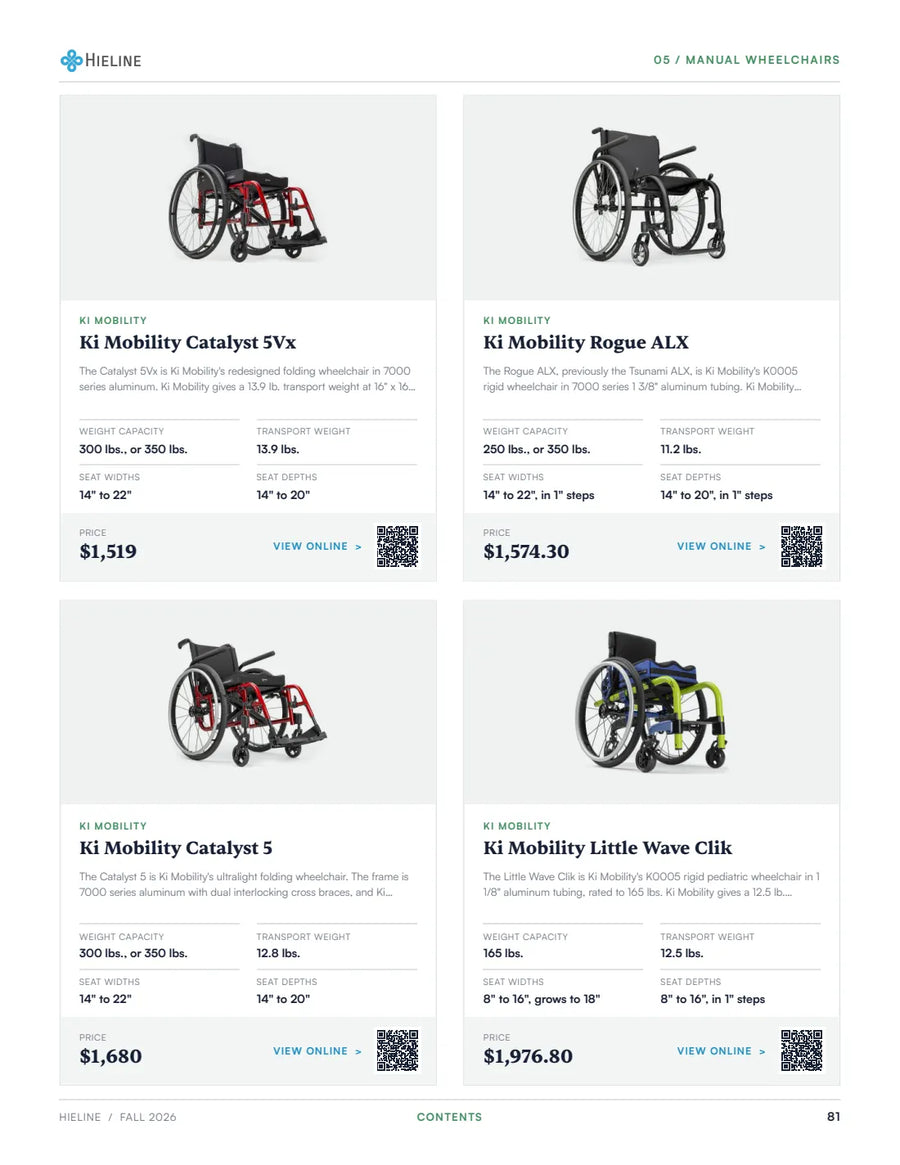Image resolution: width=900 pixels, height=1165 pixels.
Task: Open View Online for Little Wave Clik
Action: (x=721, y=1051)
